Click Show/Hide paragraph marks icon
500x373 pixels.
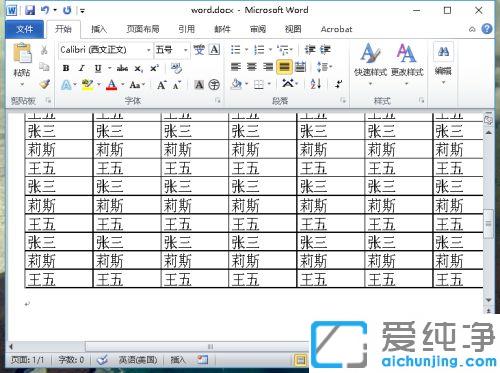point(339,84)
